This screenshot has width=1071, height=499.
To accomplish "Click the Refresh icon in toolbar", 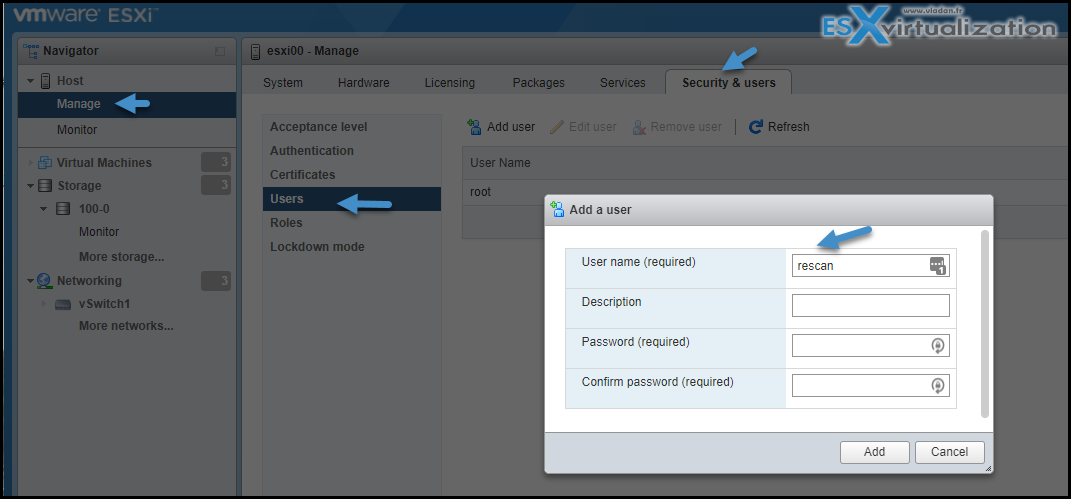I will coord(755,127).
